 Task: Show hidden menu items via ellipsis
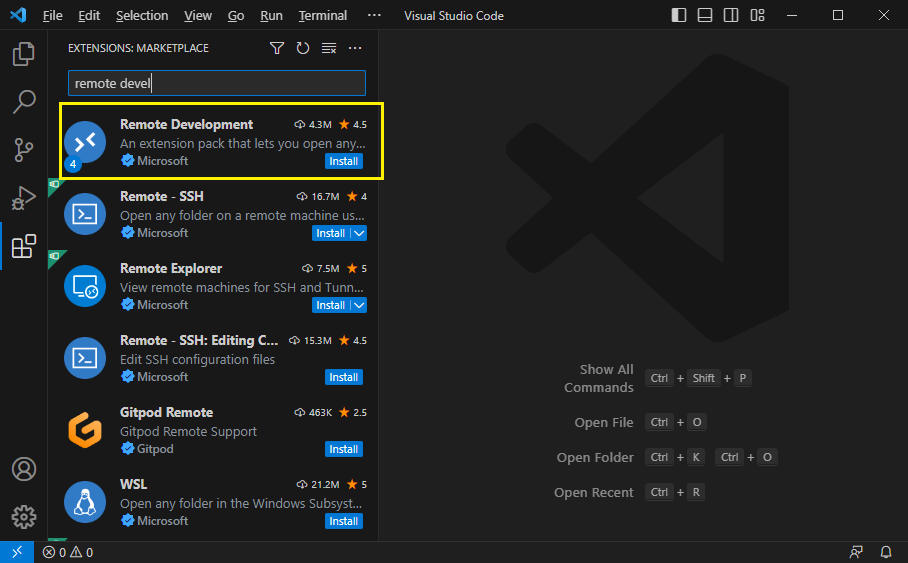375,15
